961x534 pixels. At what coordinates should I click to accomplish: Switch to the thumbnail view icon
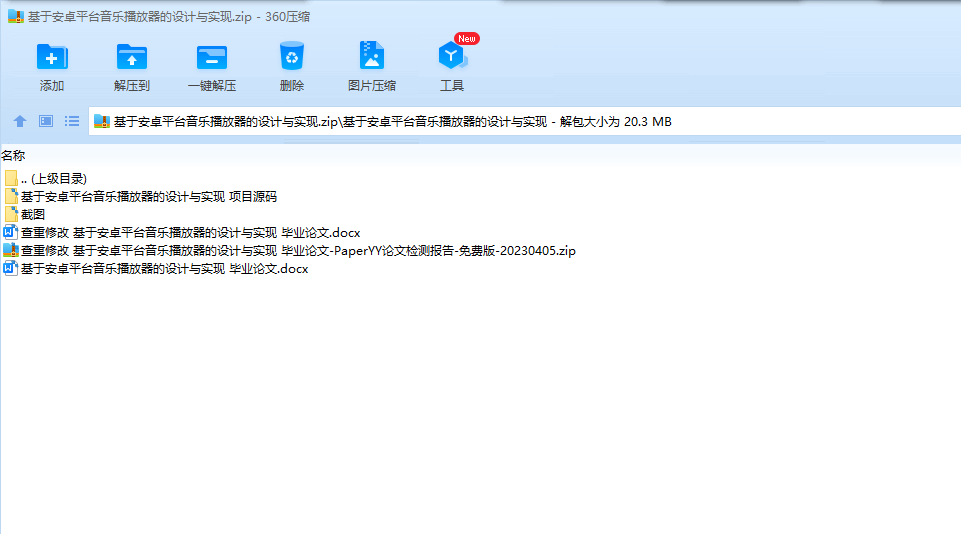click(46, 121)
